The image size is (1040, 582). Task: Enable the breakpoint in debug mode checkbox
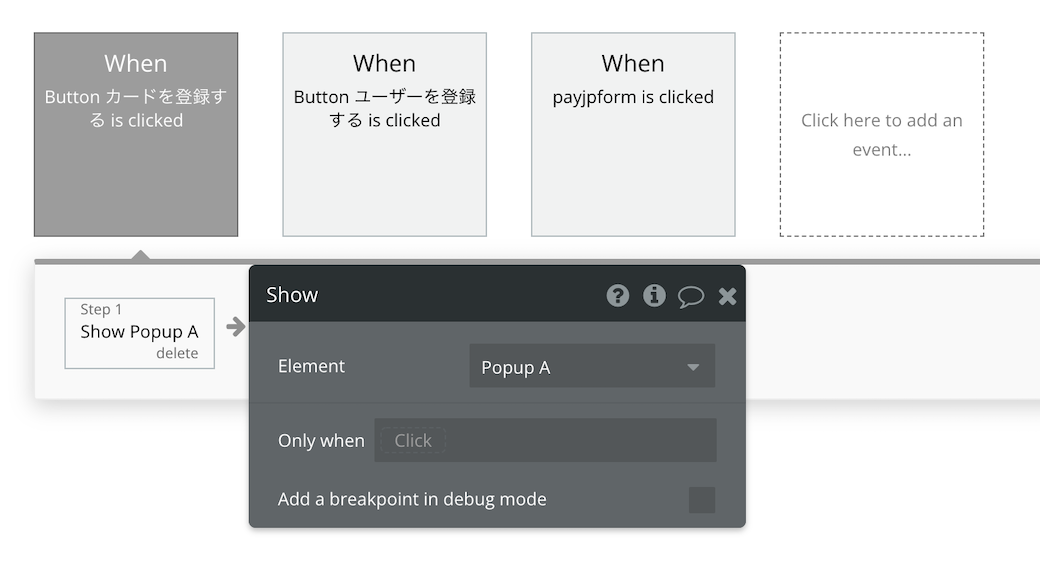702,500
